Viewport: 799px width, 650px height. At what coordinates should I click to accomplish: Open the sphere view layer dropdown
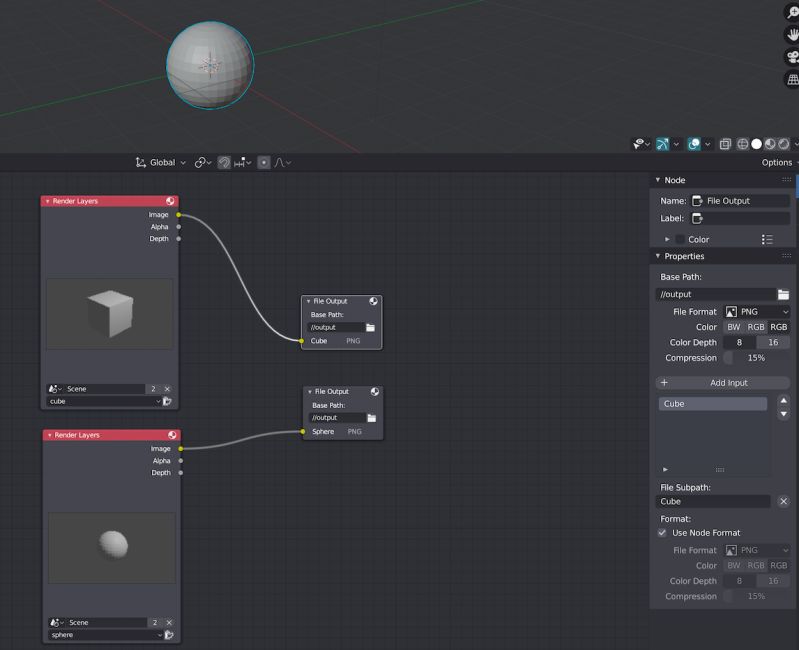pos(106,635)
